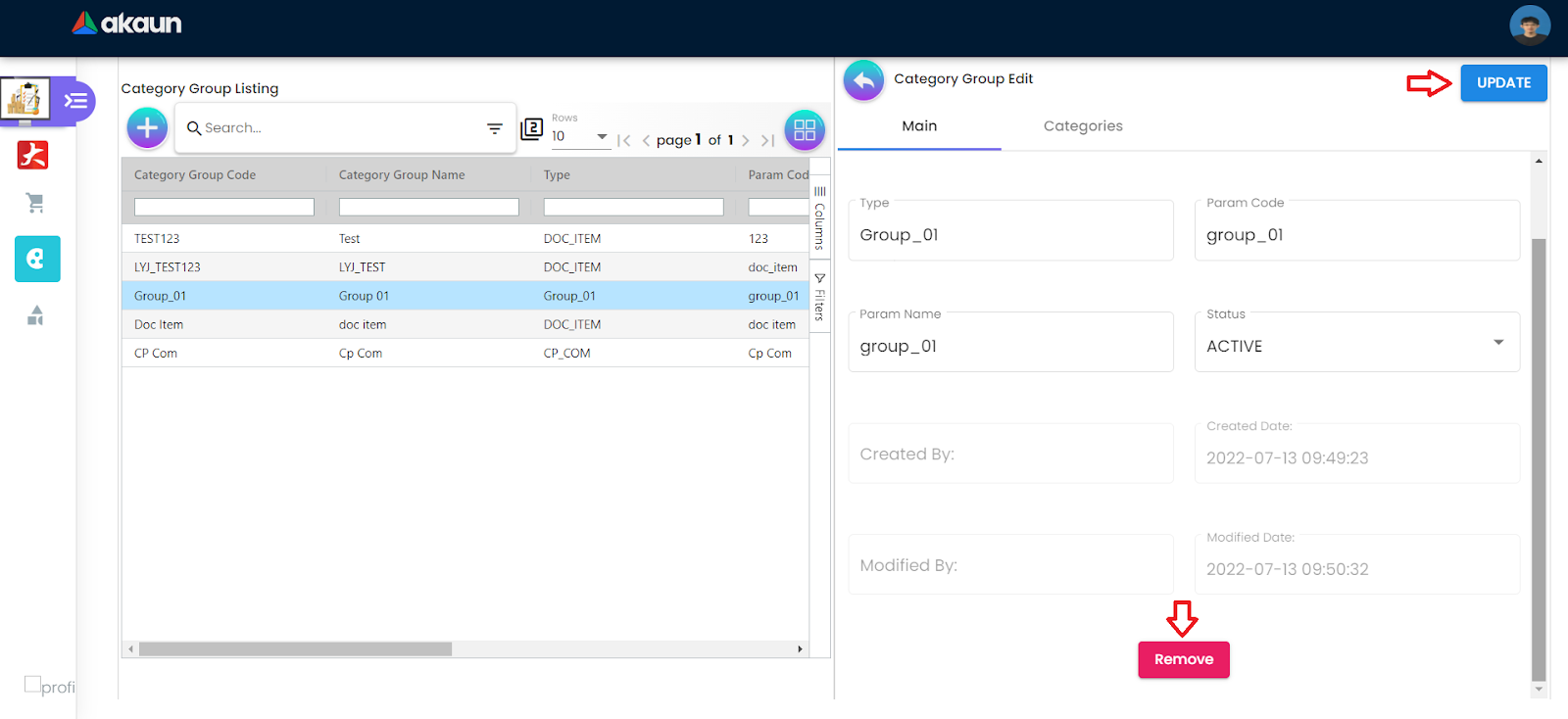
Task: Click the horizontal scrollbar of the listing table
Action: 295,649
